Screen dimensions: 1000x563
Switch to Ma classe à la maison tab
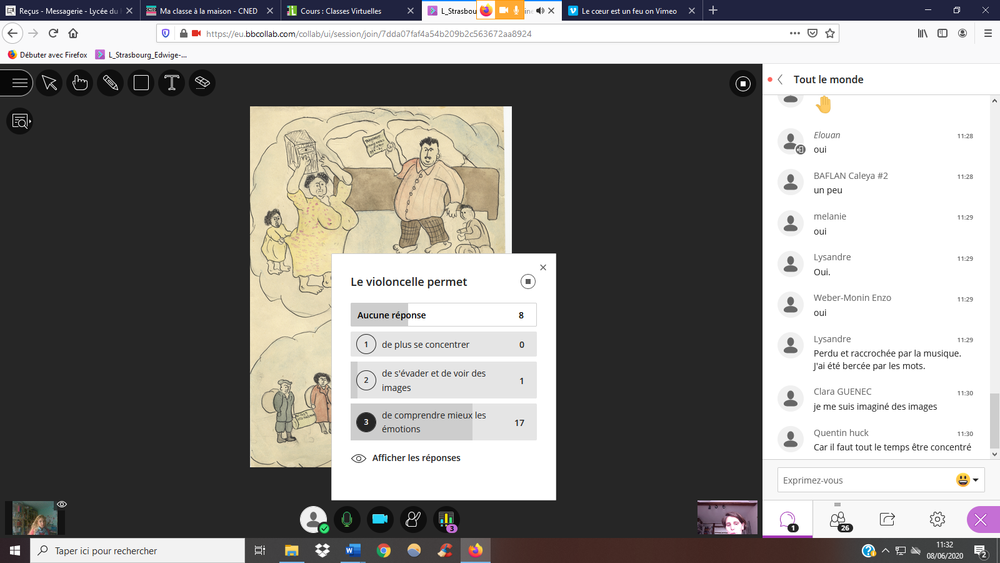click(210, 11)
